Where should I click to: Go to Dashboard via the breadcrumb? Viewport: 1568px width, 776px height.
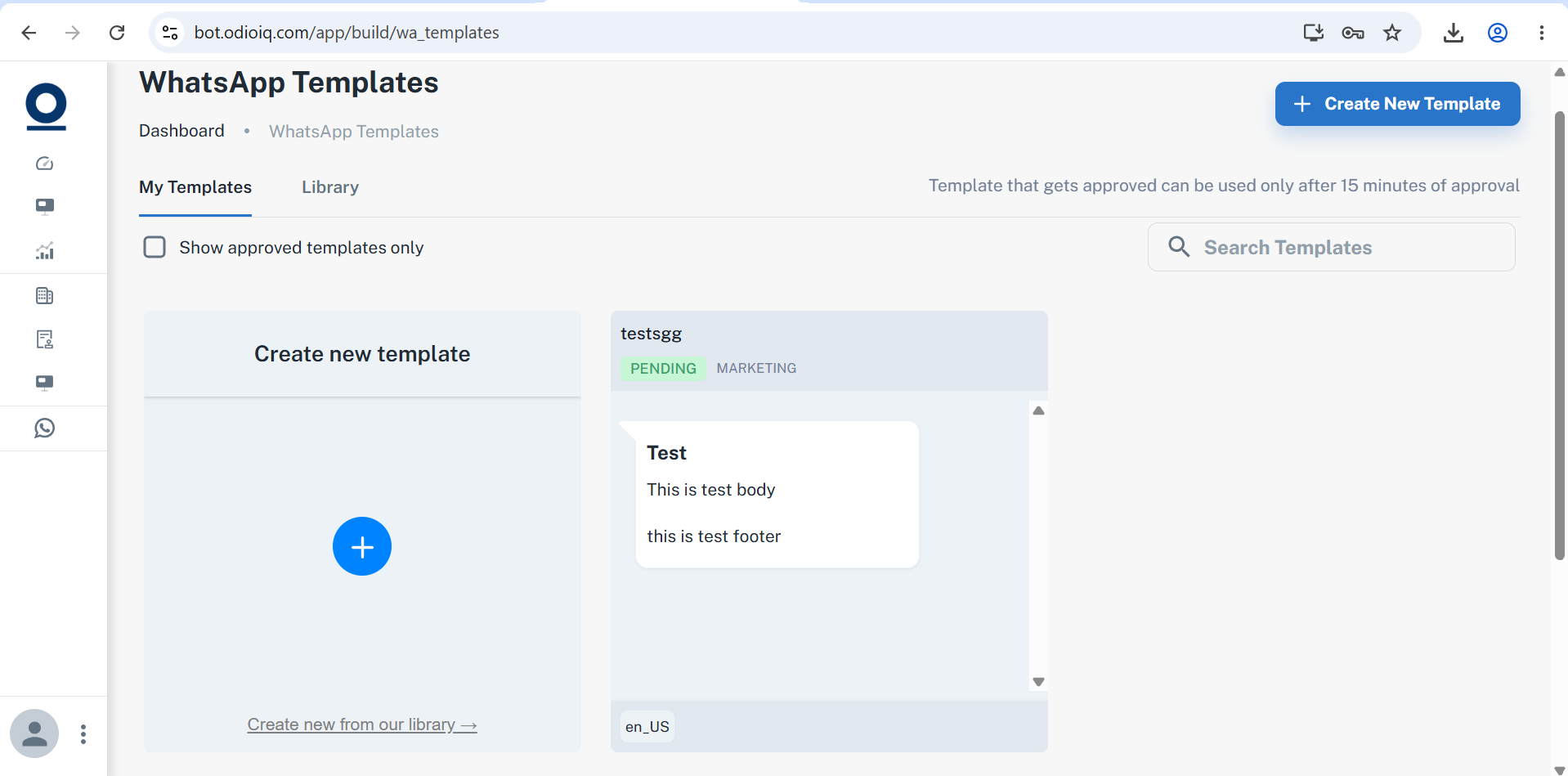tap(181, 131)
